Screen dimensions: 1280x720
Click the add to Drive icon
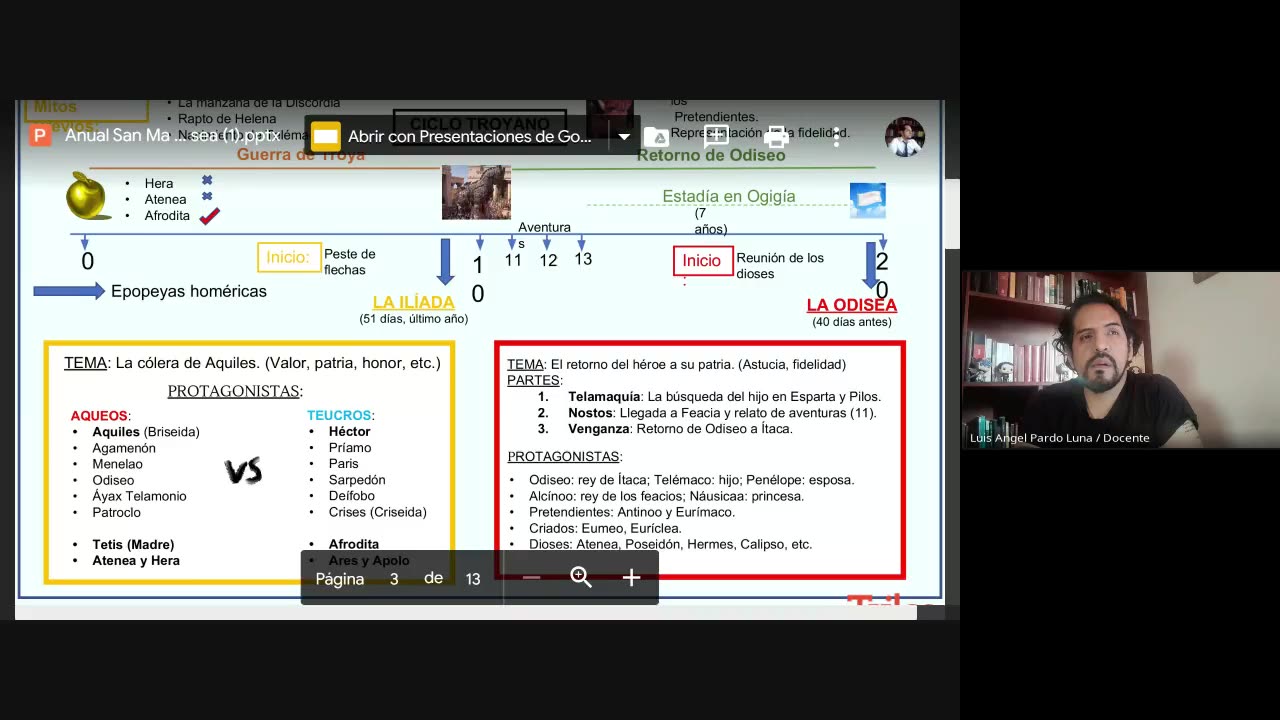point(656,137)
